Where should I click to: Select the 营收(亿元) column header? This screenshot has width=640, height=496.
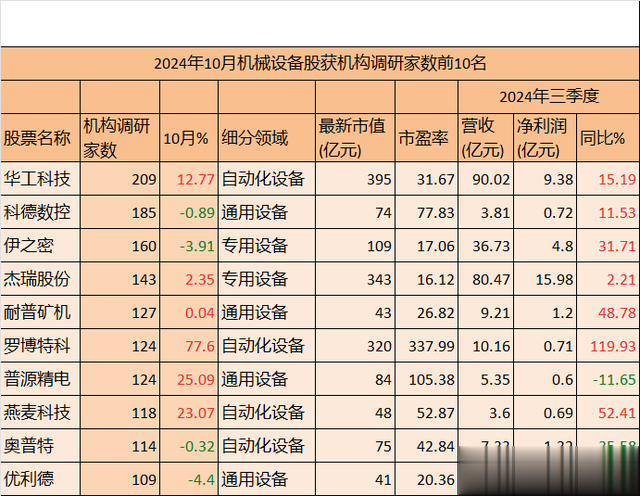point(486,138)
